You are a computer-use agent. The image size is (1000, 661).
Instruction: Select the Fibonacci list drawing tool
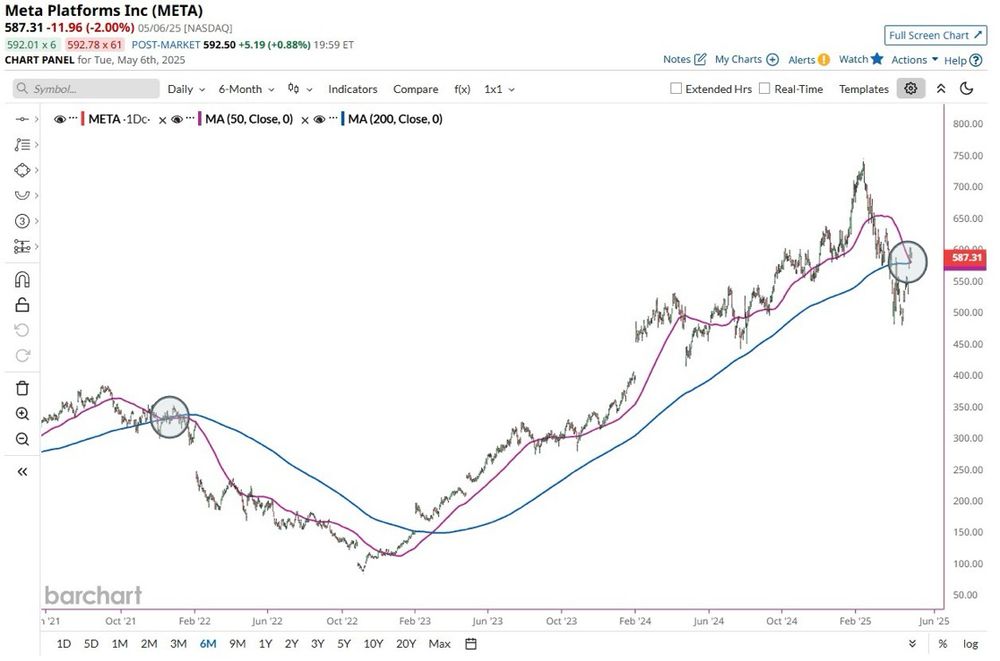22,145
